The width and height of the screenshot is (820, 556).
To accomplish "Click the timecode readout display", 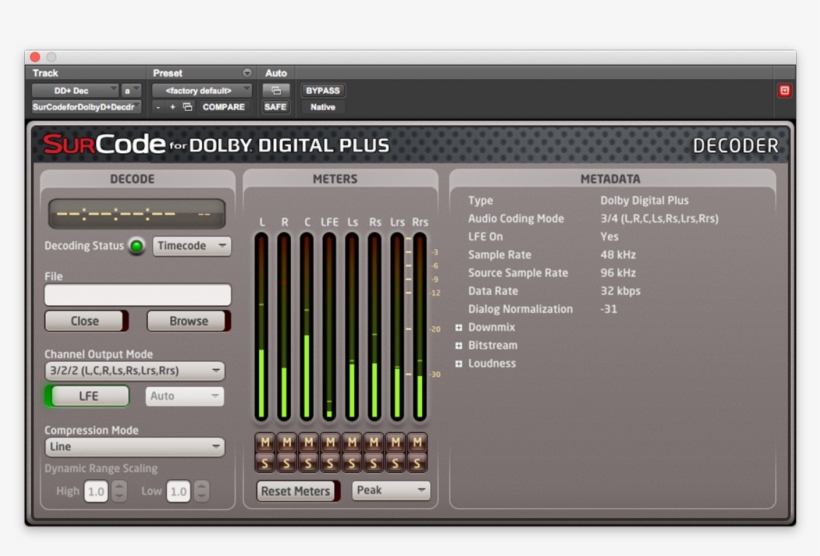I will pos(137,213).
